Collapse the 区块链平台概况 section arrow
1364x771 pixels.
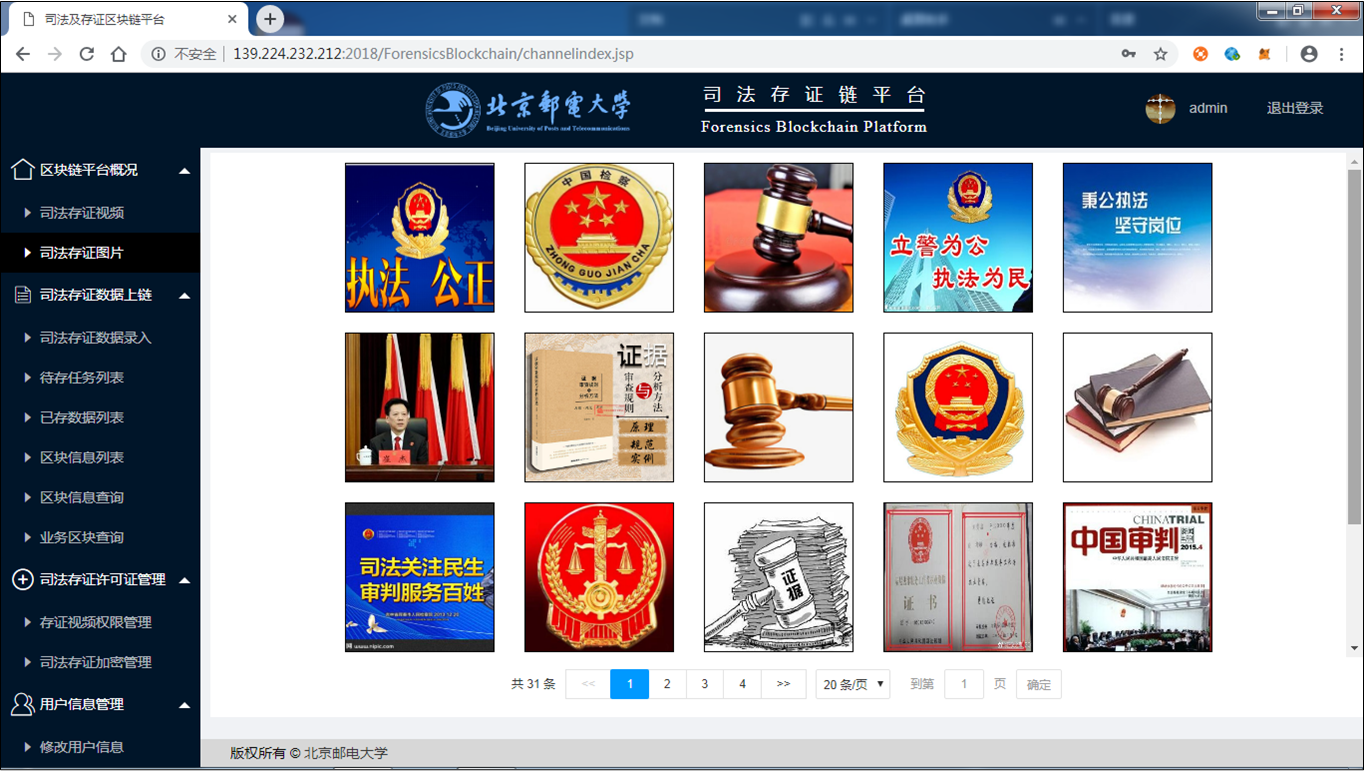tap(184, 170)
